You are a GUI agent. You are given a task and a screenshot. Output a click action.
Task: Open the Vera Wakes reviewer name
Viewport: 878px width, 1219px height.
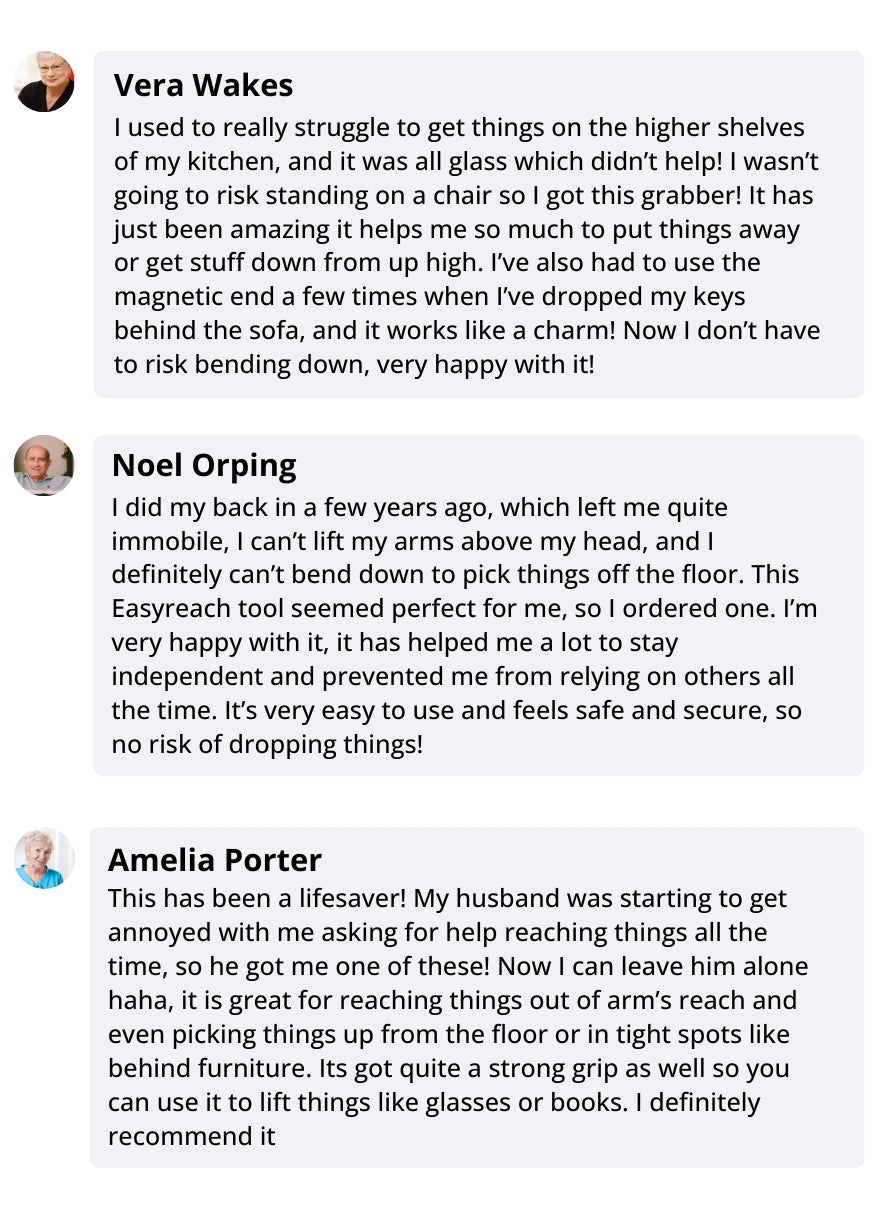(203, 85)
